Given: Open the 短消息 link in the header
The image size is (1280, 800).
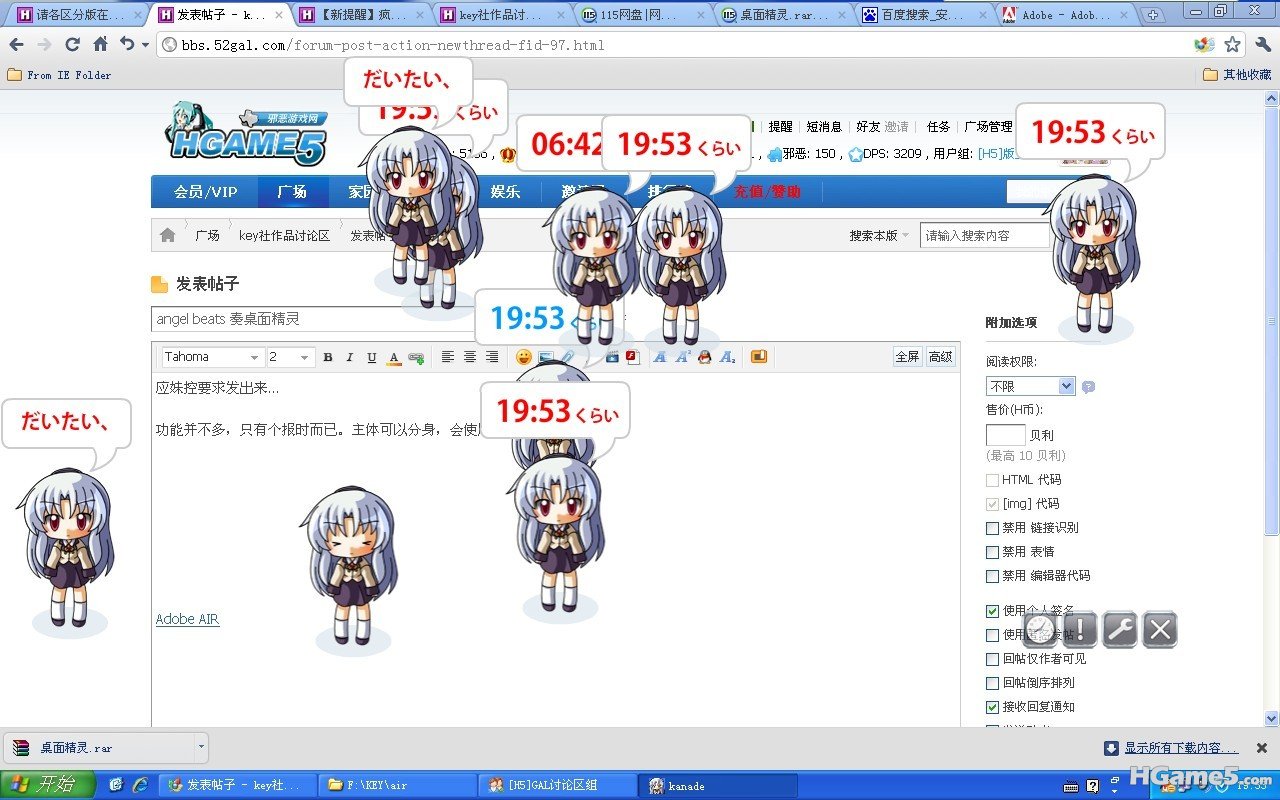Looking at the screenshot, I should coord(825,127).
